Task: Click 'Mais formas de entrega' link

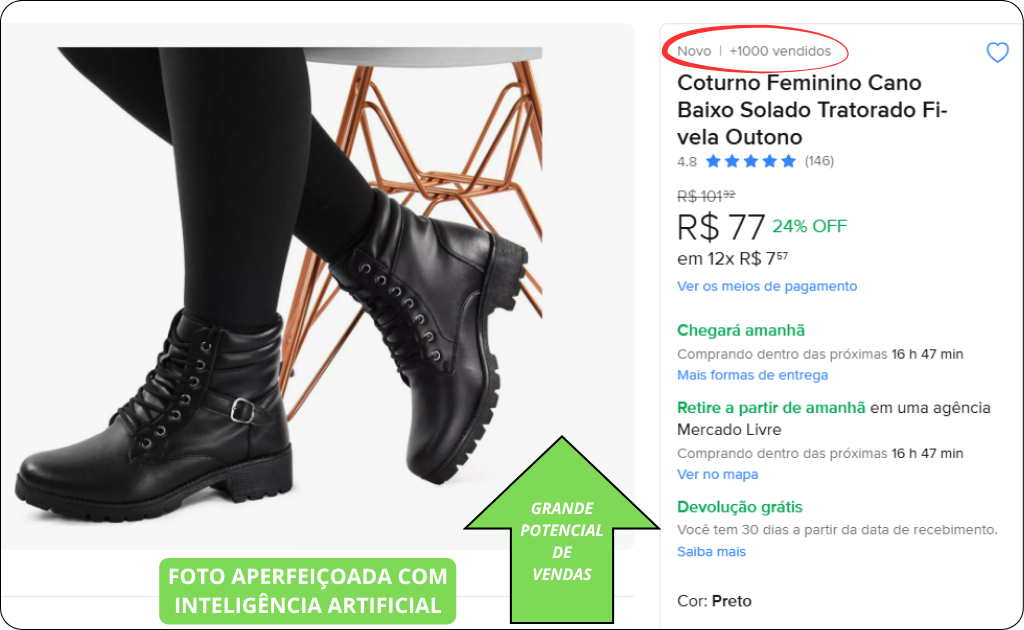Action: pyautogui.click(x=752, y=375)
